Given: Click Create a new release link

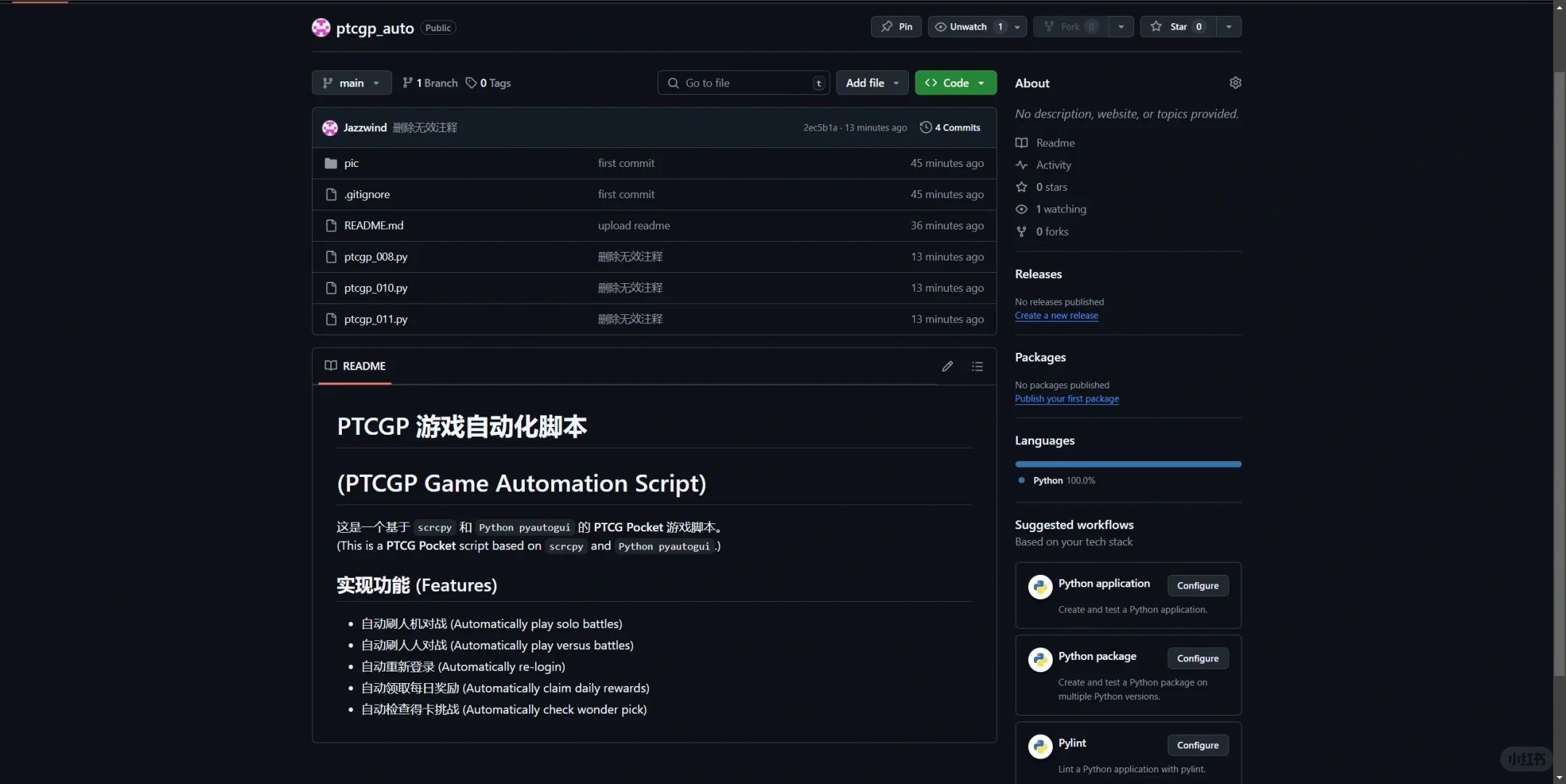Looking at the screenshot, I should coord(1056,316).
